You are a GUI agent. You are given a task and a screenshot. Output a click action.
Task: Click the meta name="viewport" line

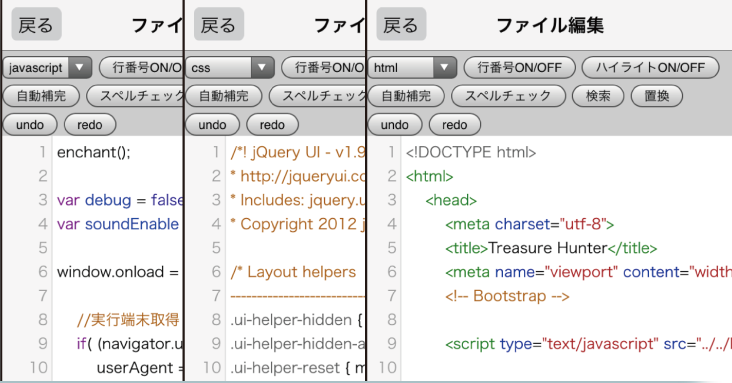coord(588,272)
